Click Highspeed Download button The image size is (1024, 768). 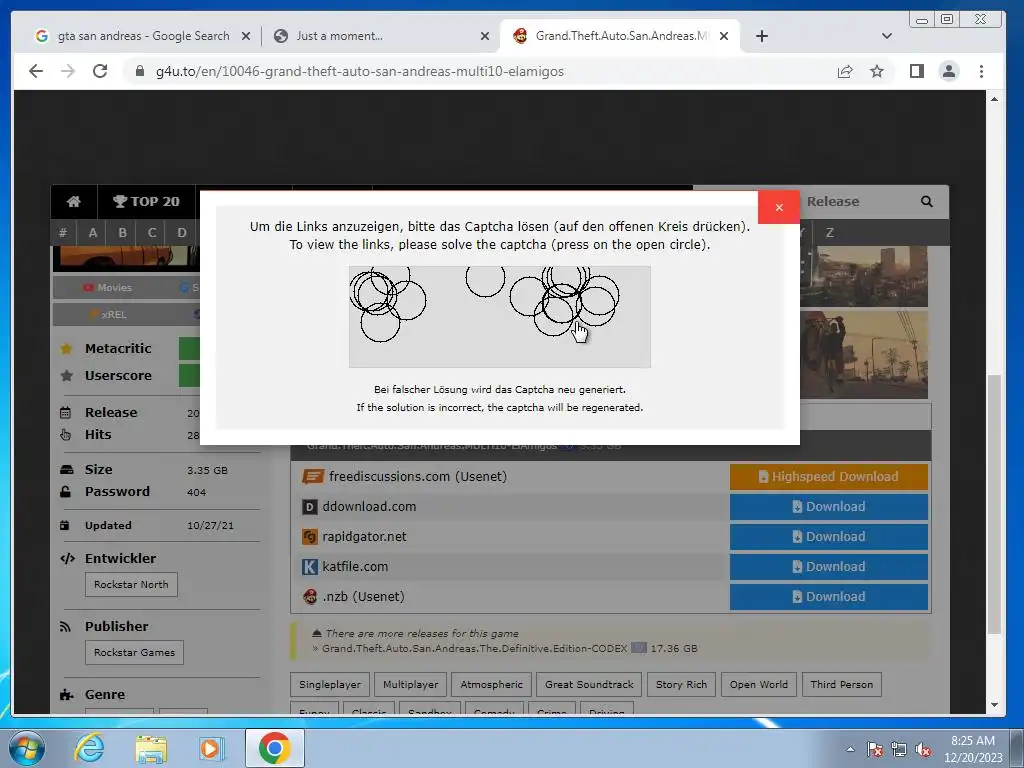click(x=829, y=477)
